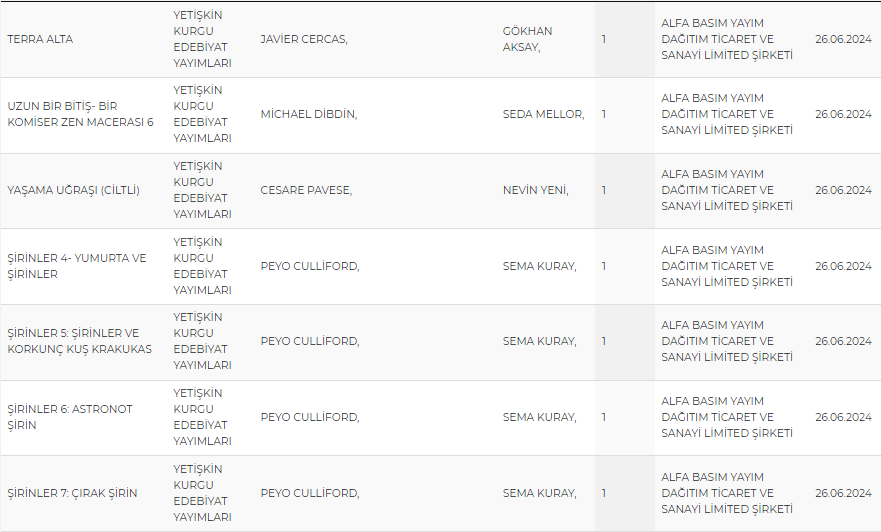The height and width of the screenshot is (532, 881).
Task: Click ŞİRİNLER 6: ASTRONOT ŞİRİN title
Action: click(x=70, y=417)
